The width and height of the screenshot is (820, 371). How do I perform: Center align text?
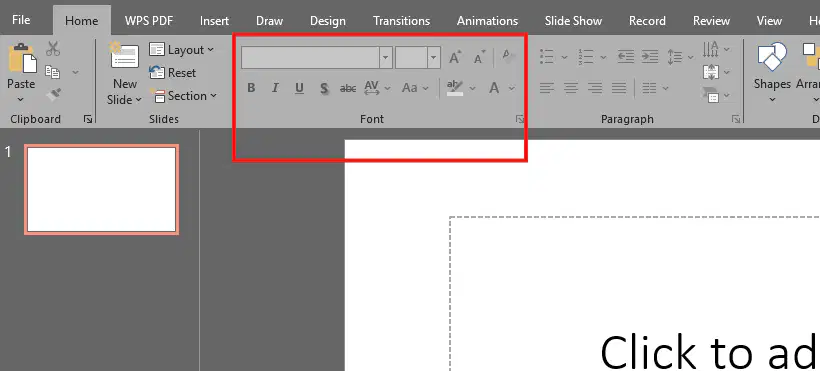[x=571, y=88]
